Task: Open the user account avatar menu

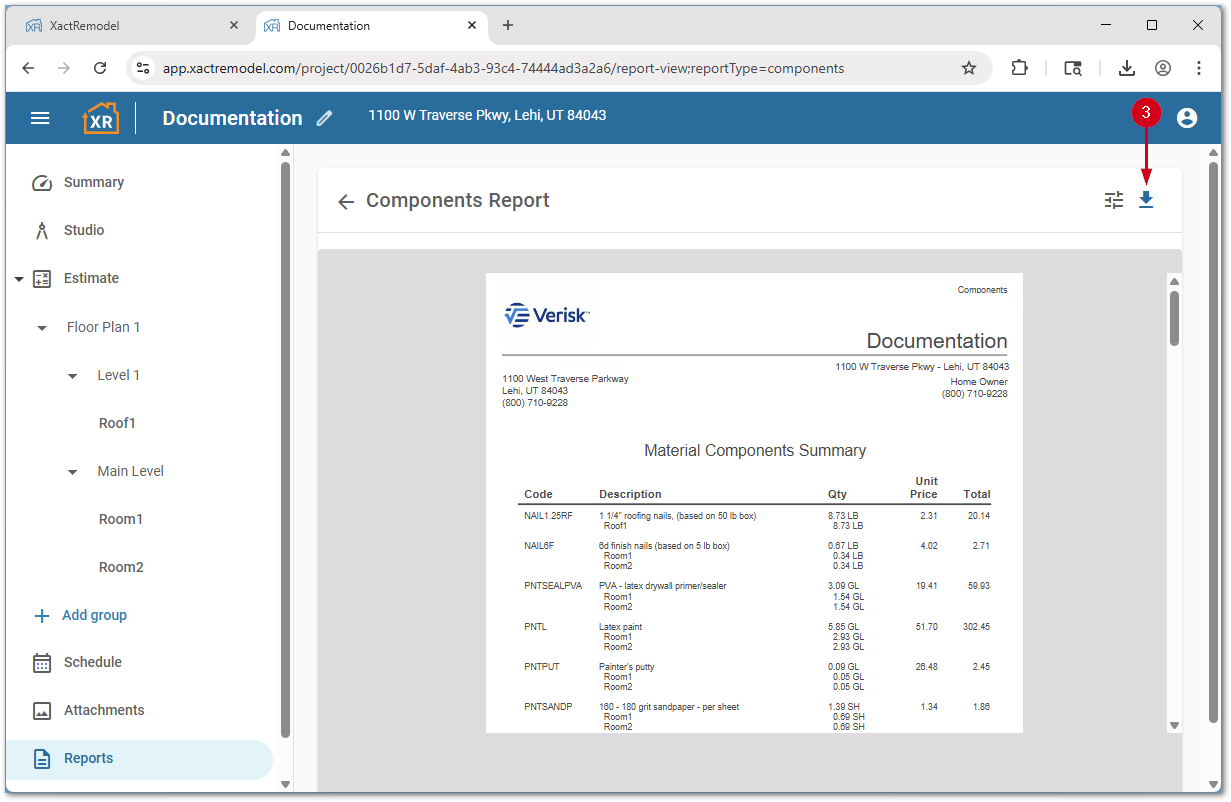Action: point(1186,117)
